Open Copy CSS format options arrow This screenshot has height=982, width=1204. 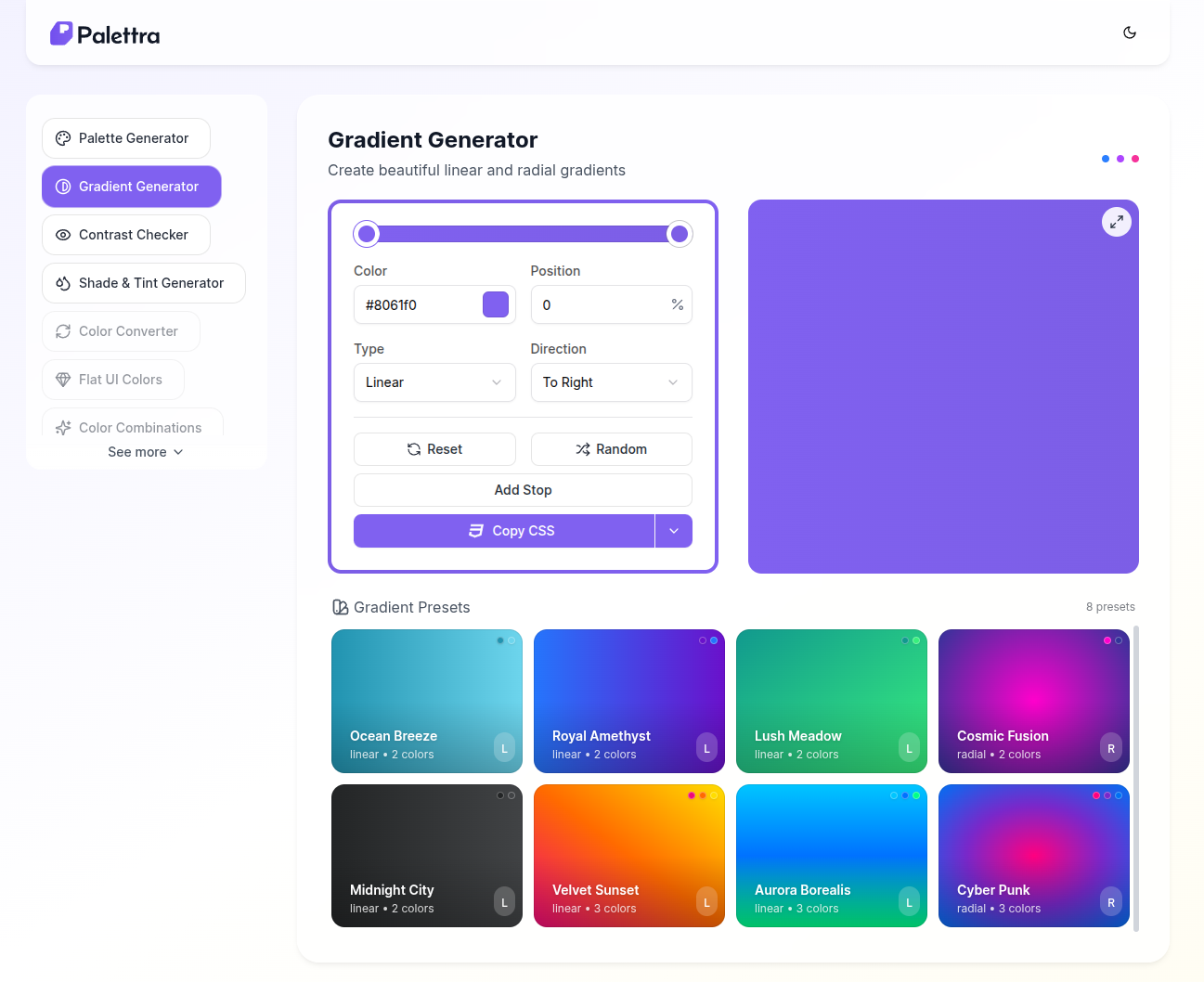point(673,531)
